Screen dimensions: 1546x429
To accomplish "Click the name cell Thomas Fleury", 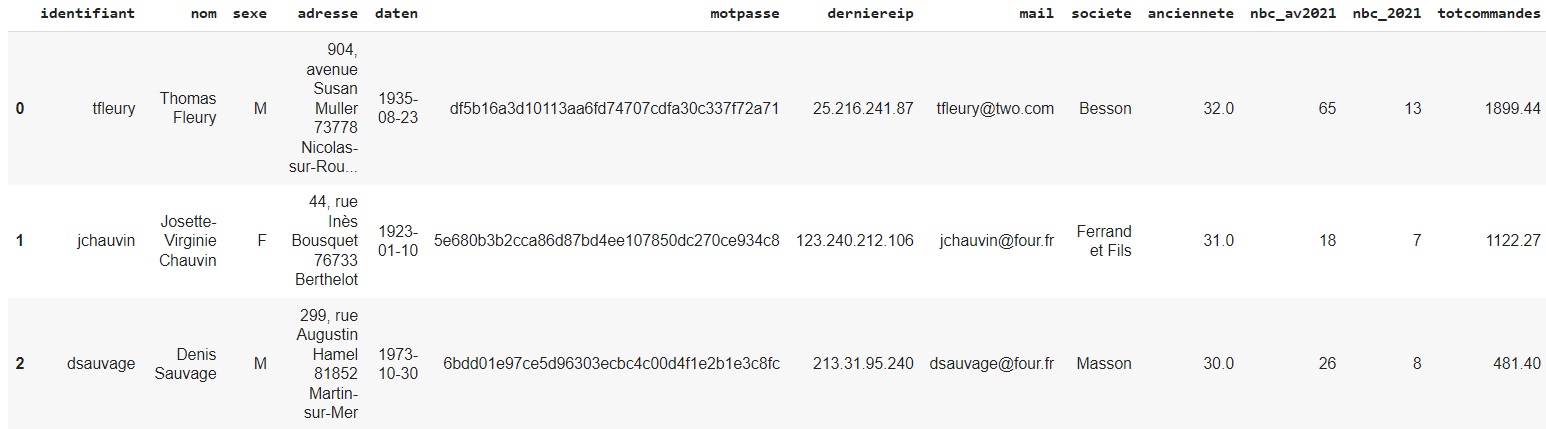I will tap(188, 108).
